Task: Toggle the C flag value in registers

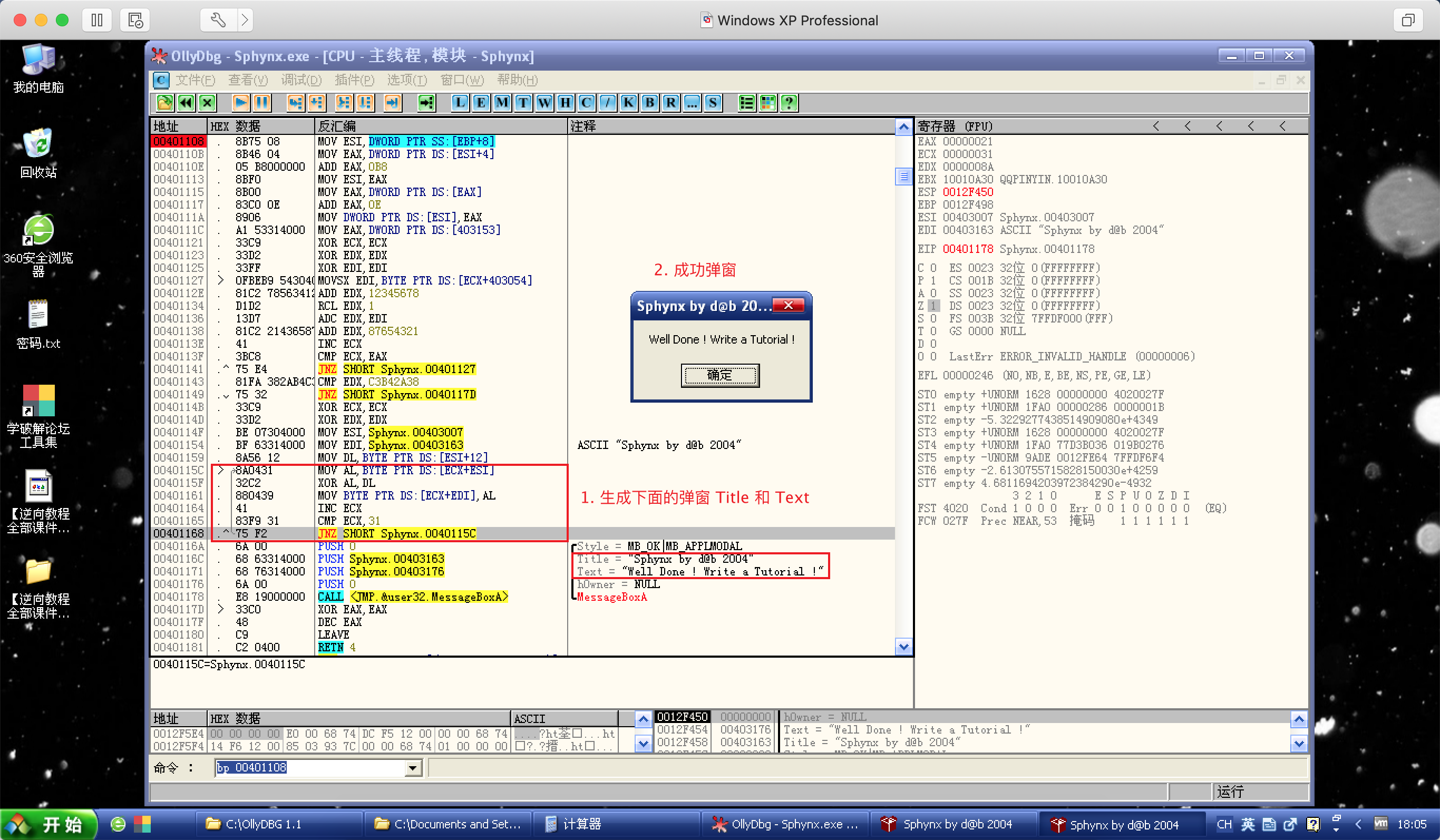Action: [933, 268]
